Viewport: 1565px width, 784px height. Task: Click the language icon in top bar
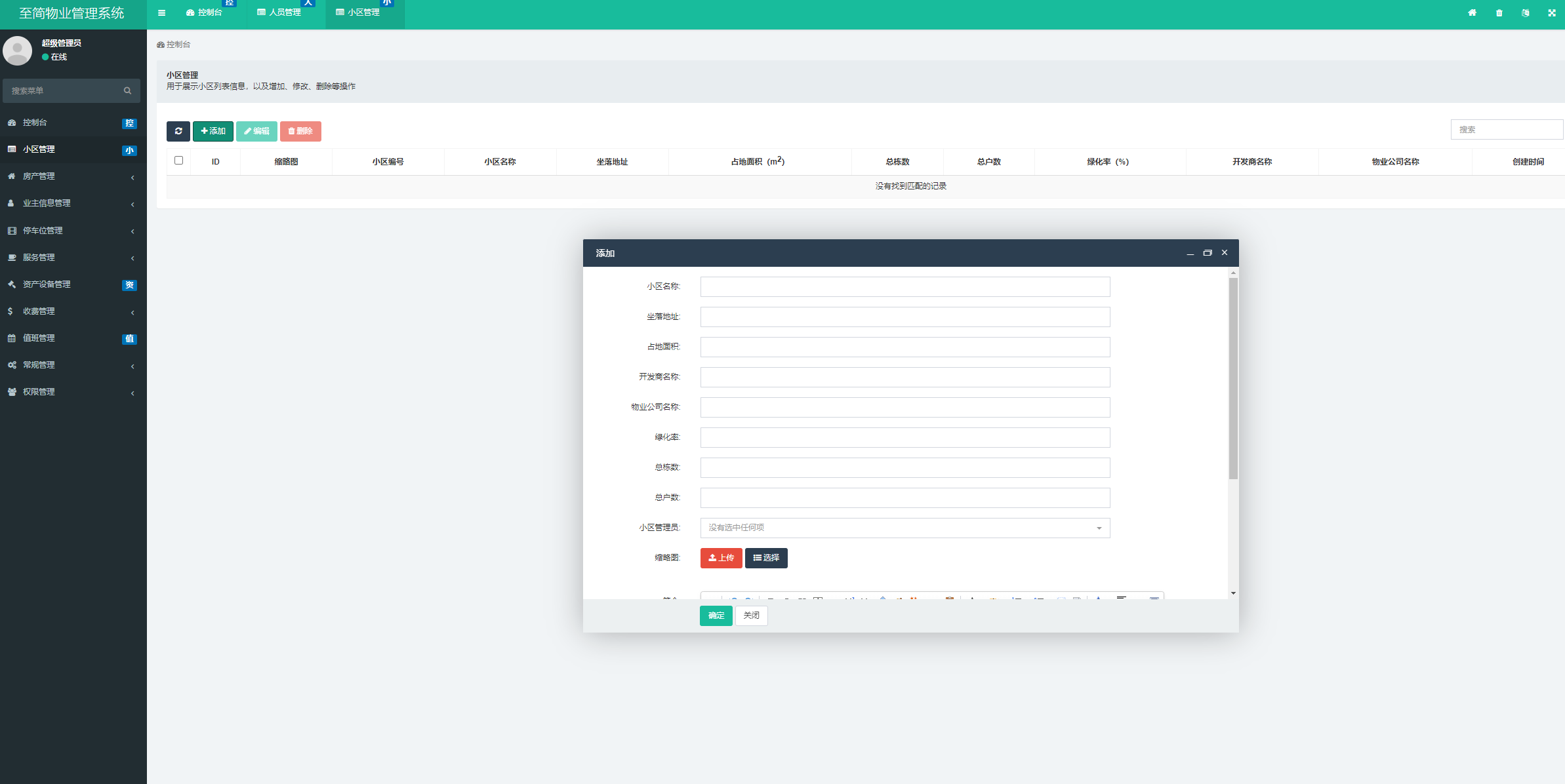[1526, 12]
